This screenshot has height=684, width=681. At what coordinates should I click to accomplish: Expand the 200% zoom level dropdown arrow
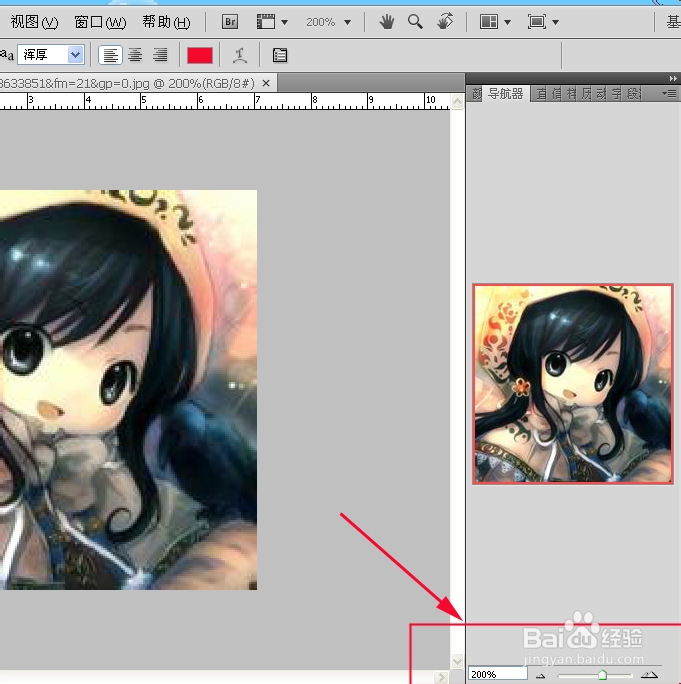(x=348, y=22)
